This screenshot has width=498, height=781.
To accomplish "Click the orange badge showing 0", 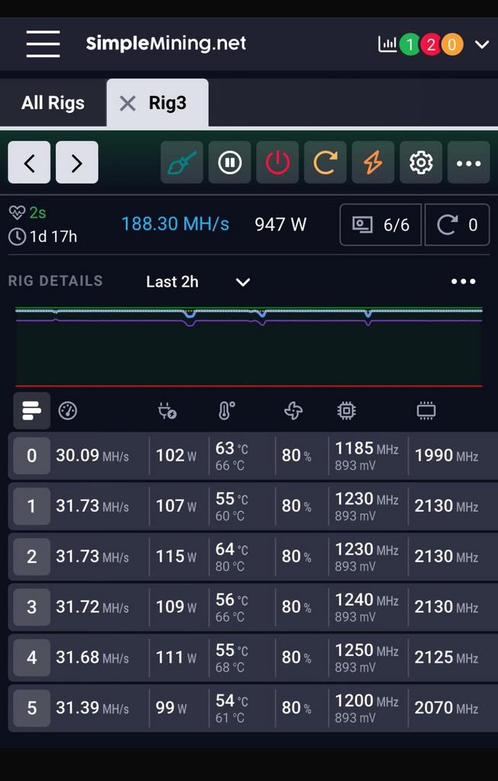I will 452,45.
